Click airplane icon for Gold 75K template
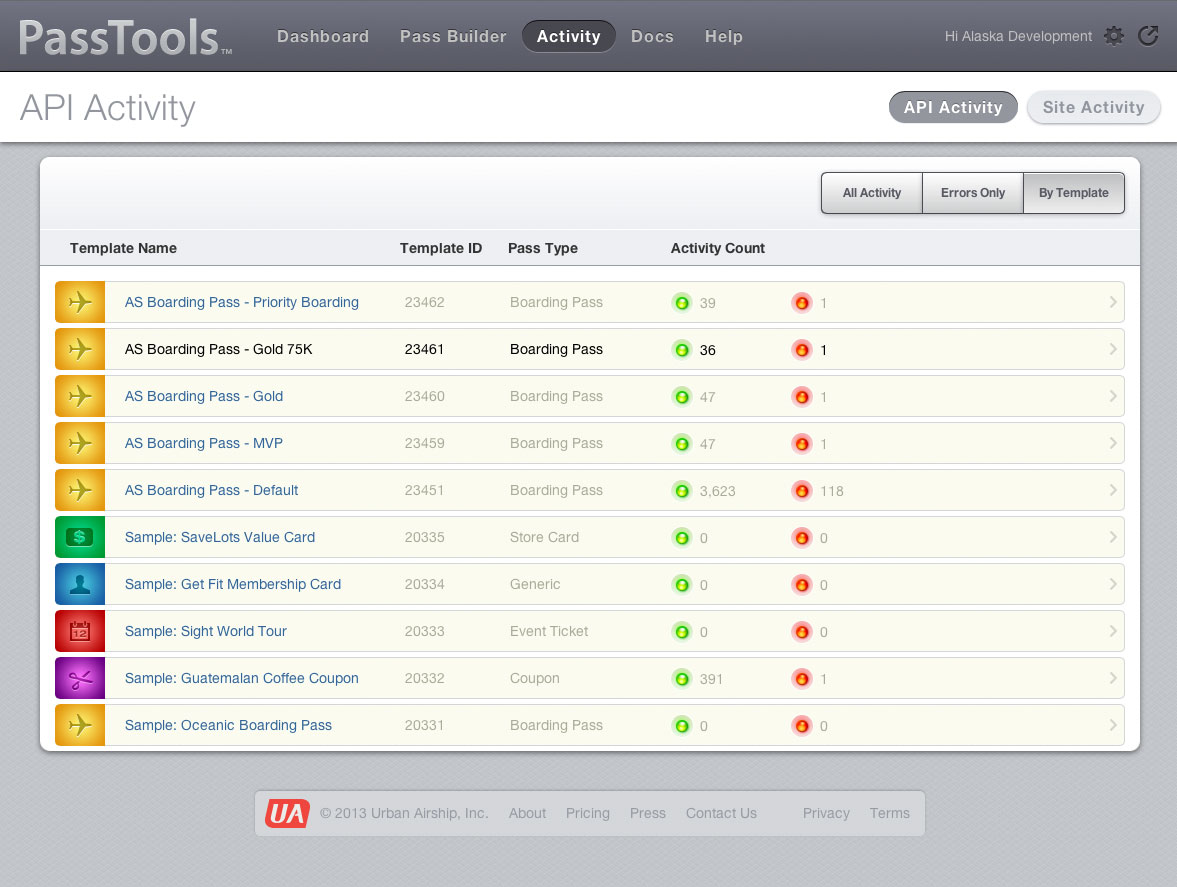Image resolution: width=1177 pixels, height=887 pixels. coord(80,349)
